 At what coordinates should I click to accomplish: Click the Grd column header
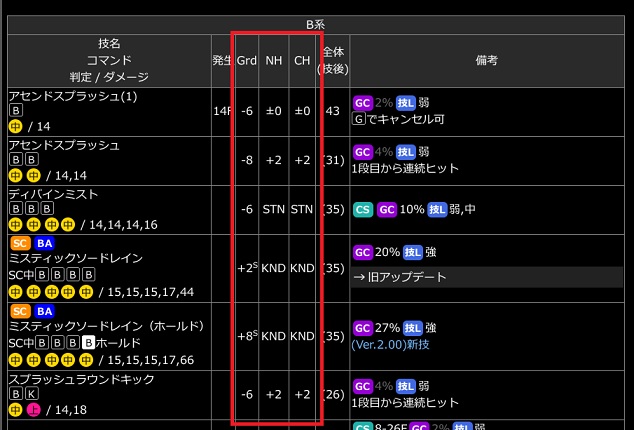coord(247,60)
